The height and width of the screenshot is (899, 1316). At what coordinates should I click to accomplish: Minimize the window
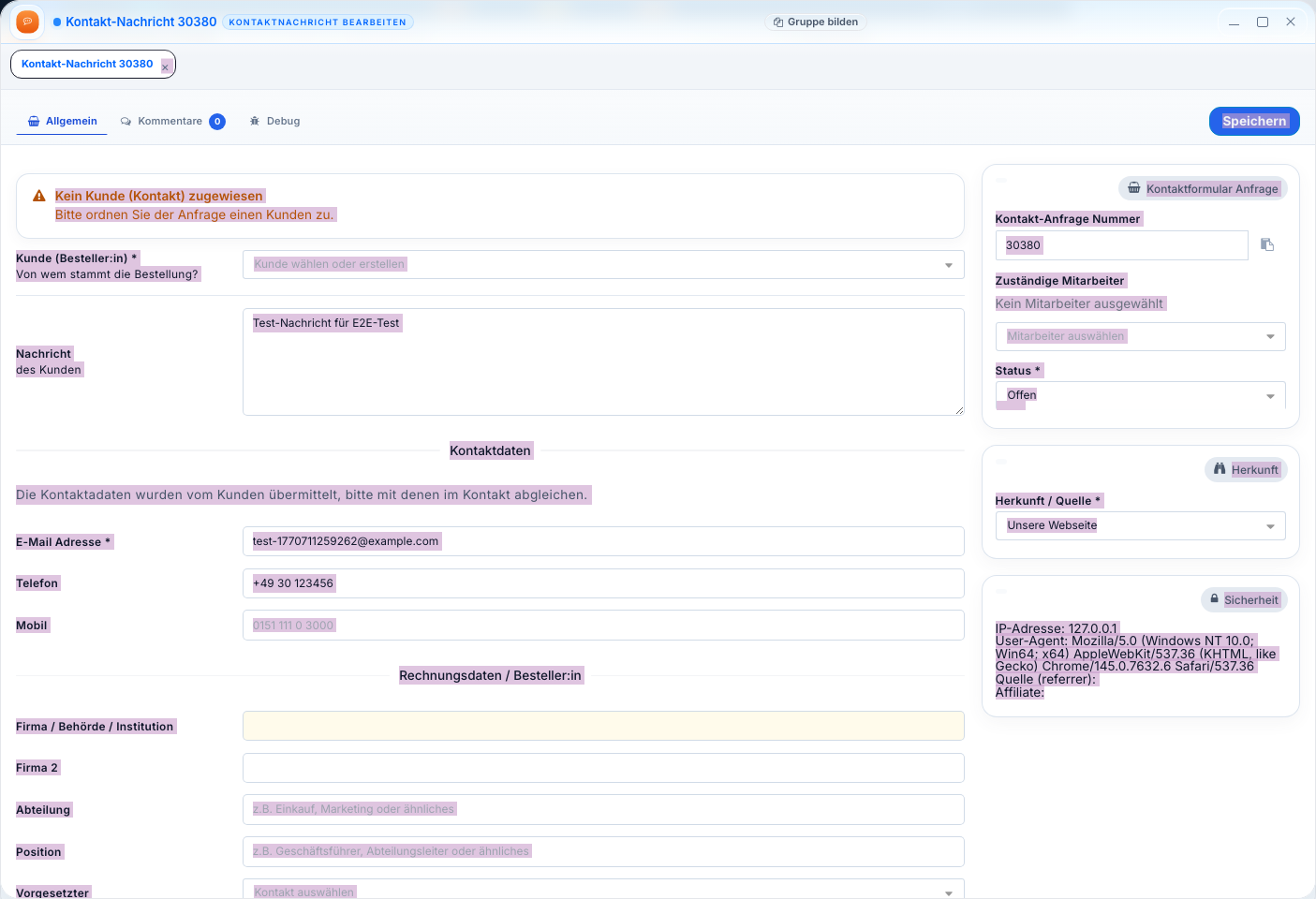point(1235,22)
